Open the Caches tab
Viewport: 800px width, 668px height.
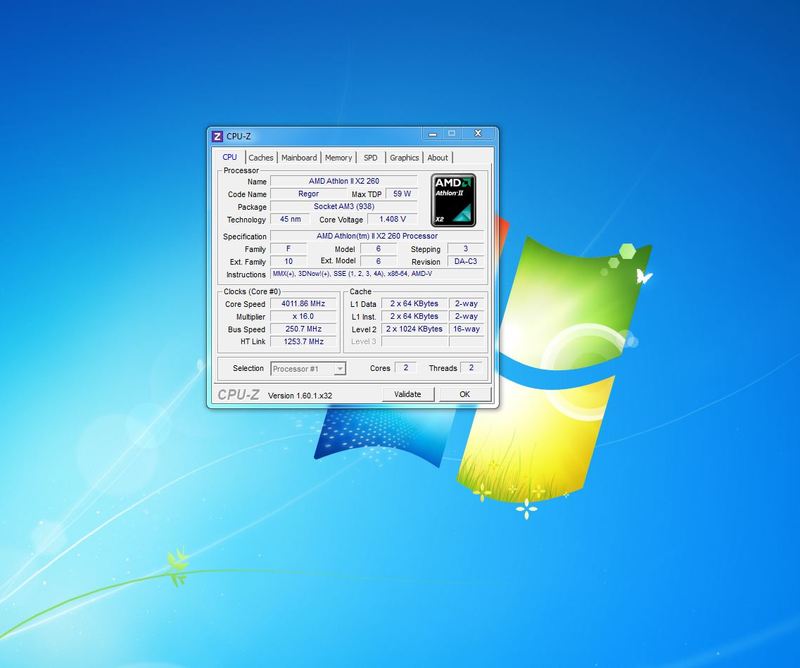(261, 158)
